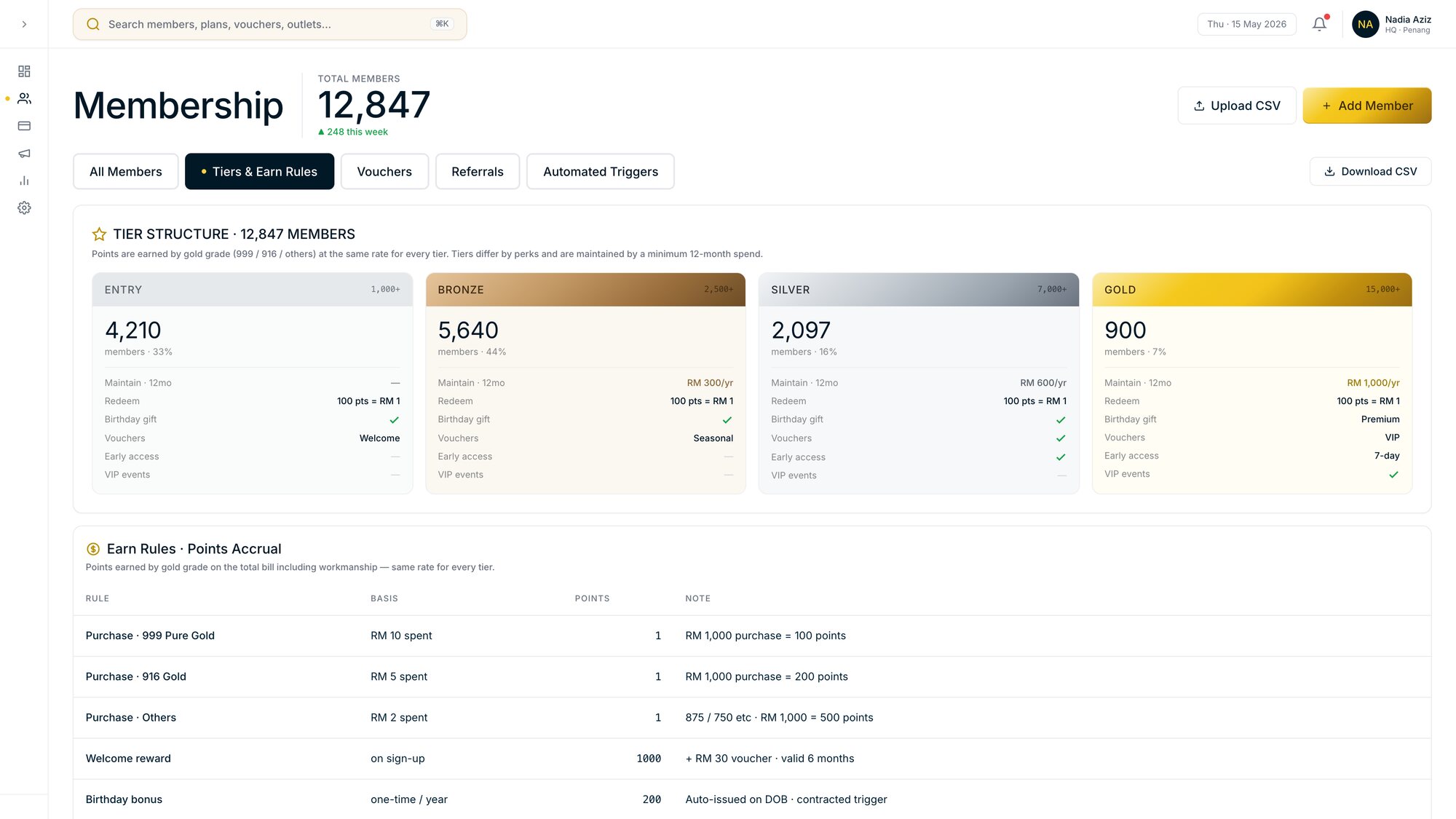Click the NA profile avatar
The height and width of the screenshot is (819, 1456).
1365,24
